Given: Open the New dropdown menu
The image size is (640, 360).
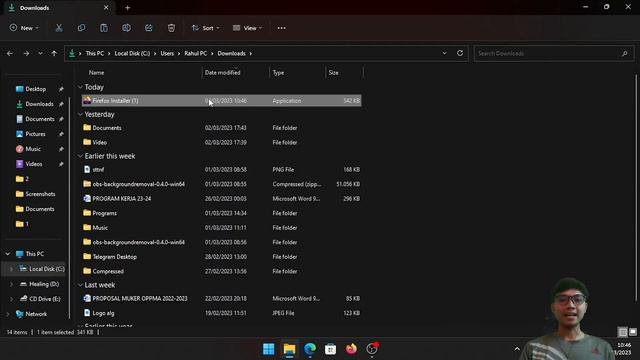Looking at the screenshot, I should [x=24, y=28].
